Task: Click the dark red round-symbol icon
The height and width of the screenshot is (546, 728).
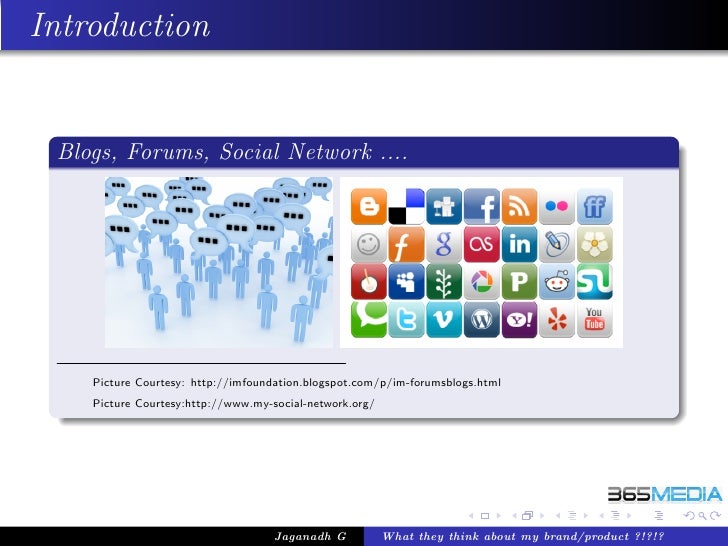Action: pos(369,282)
